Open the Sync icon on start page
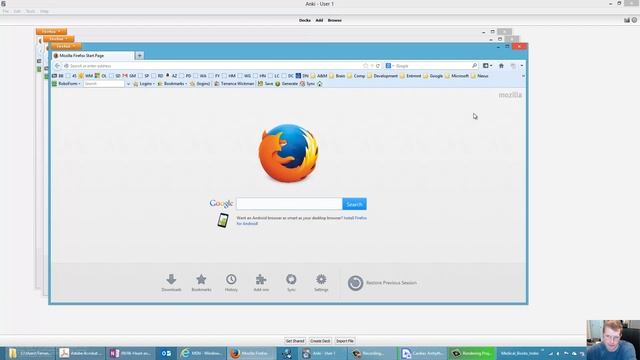 point(291,280)
